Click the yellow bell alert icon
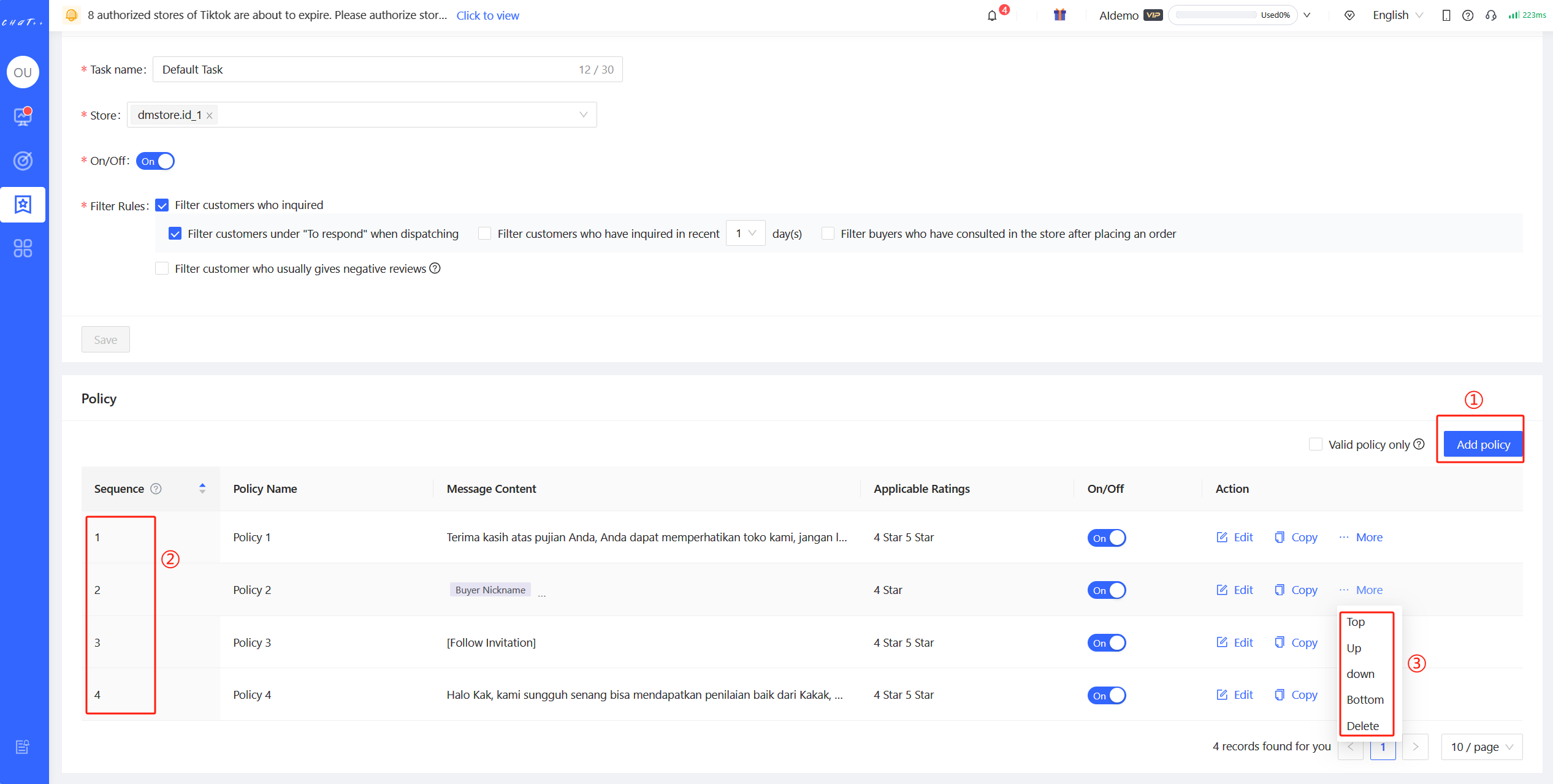The image size is (1553, 784). 72,15
